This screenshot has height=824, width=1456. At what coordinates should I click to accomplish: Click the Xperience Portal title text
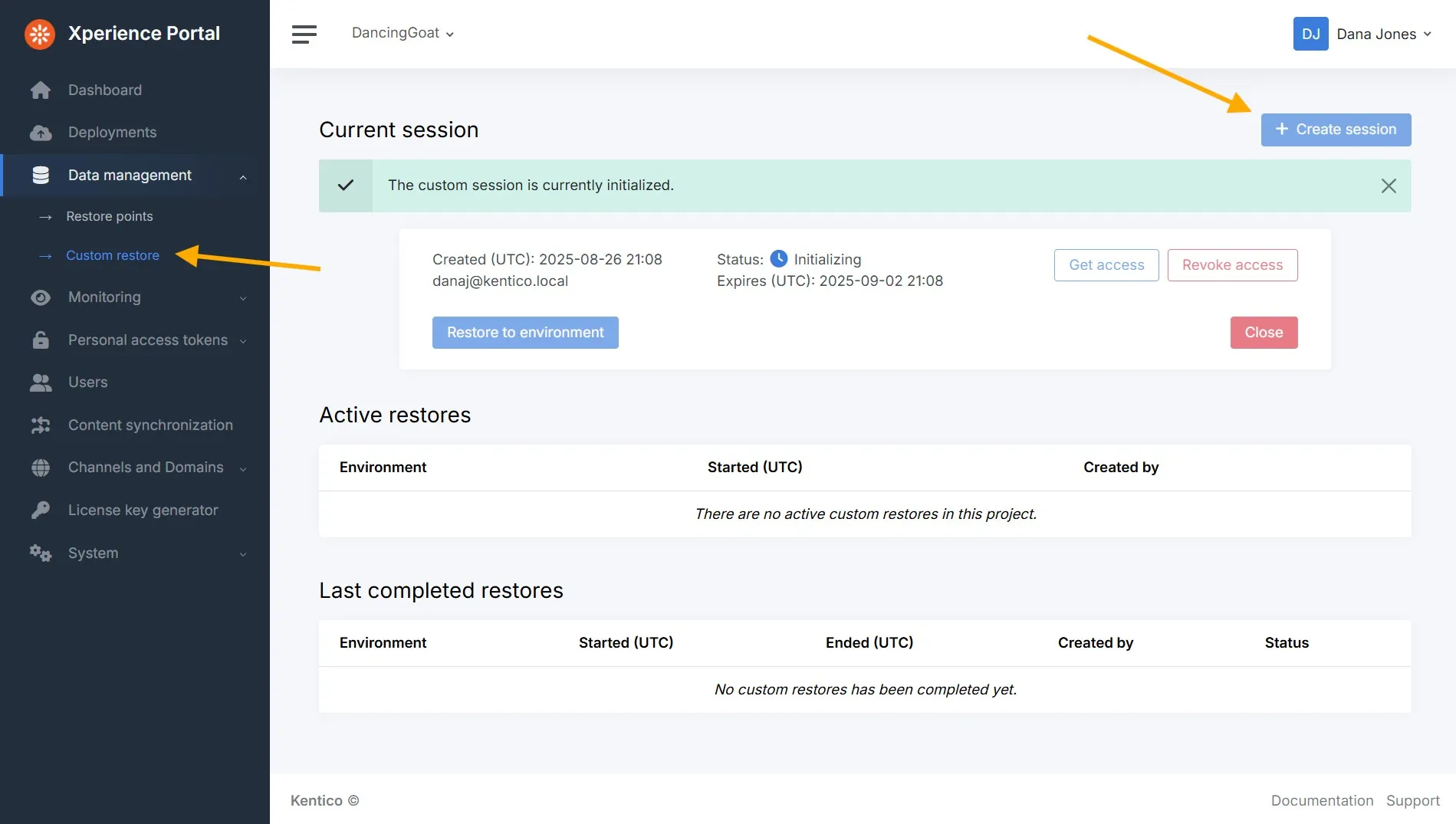click(144, 34)
